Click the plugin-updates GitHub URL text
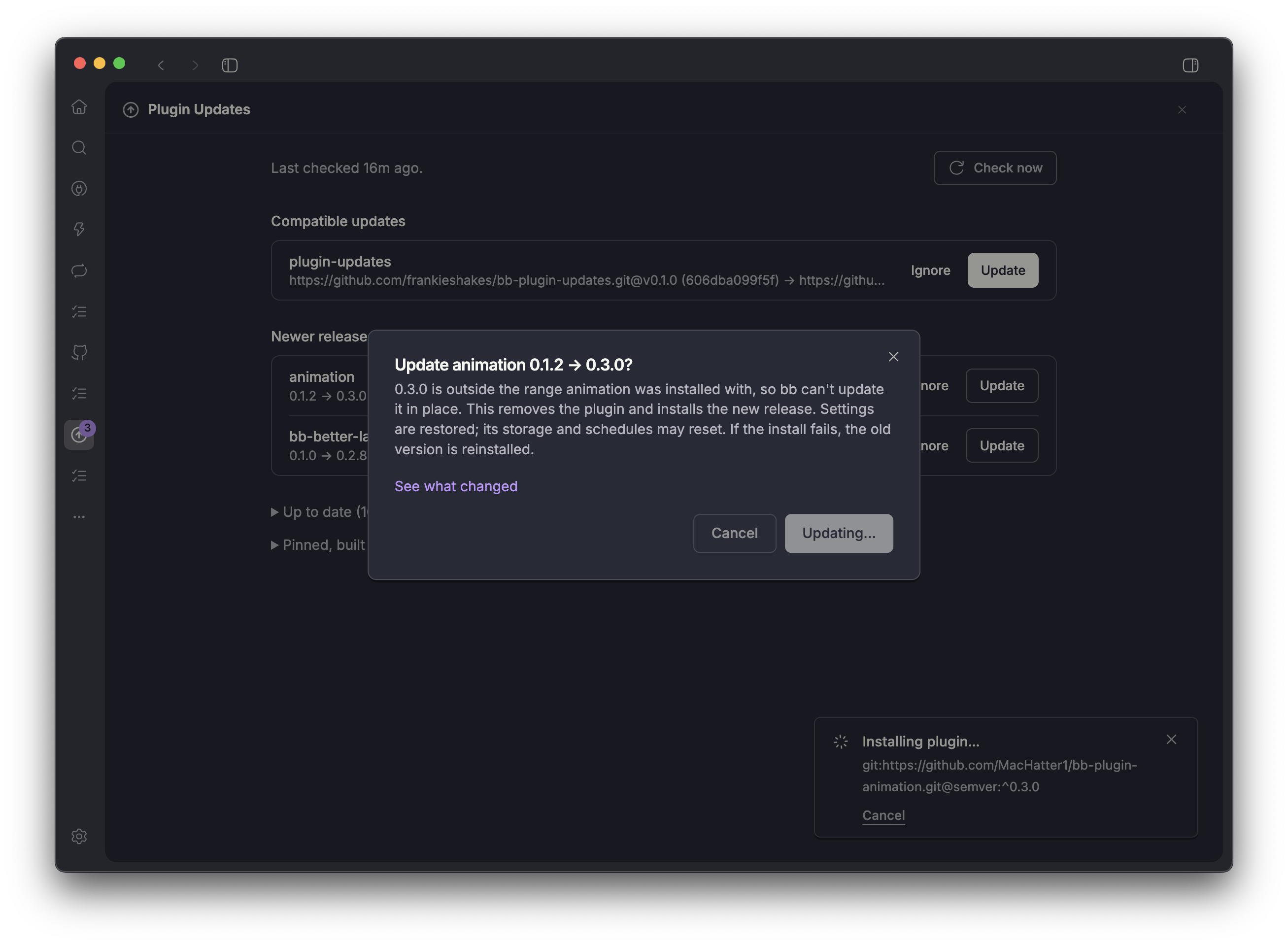 pyautogui.click(x=586, y=280)
